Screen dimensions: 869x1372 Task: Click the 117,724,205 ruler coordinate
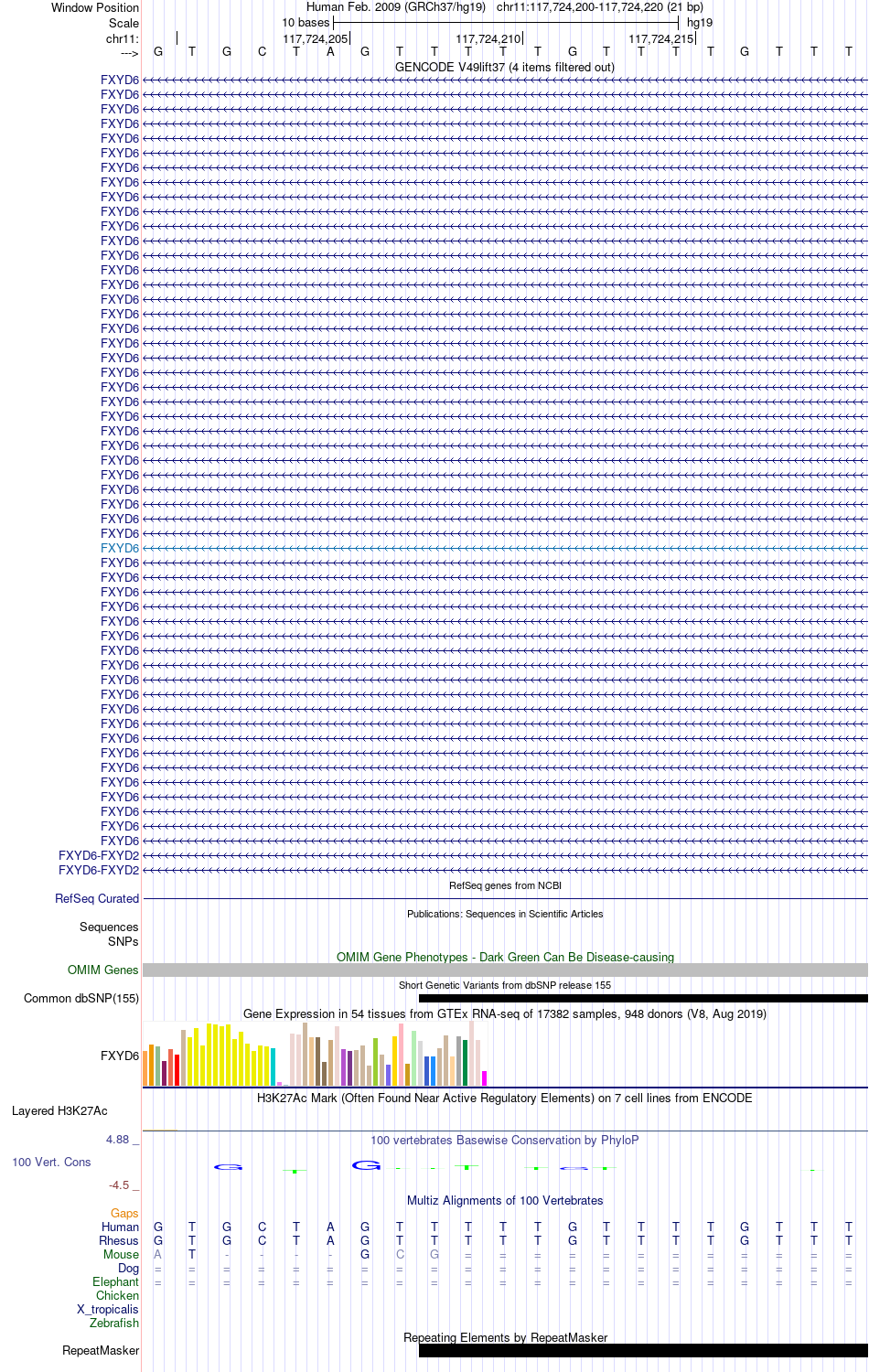[316, 39]
